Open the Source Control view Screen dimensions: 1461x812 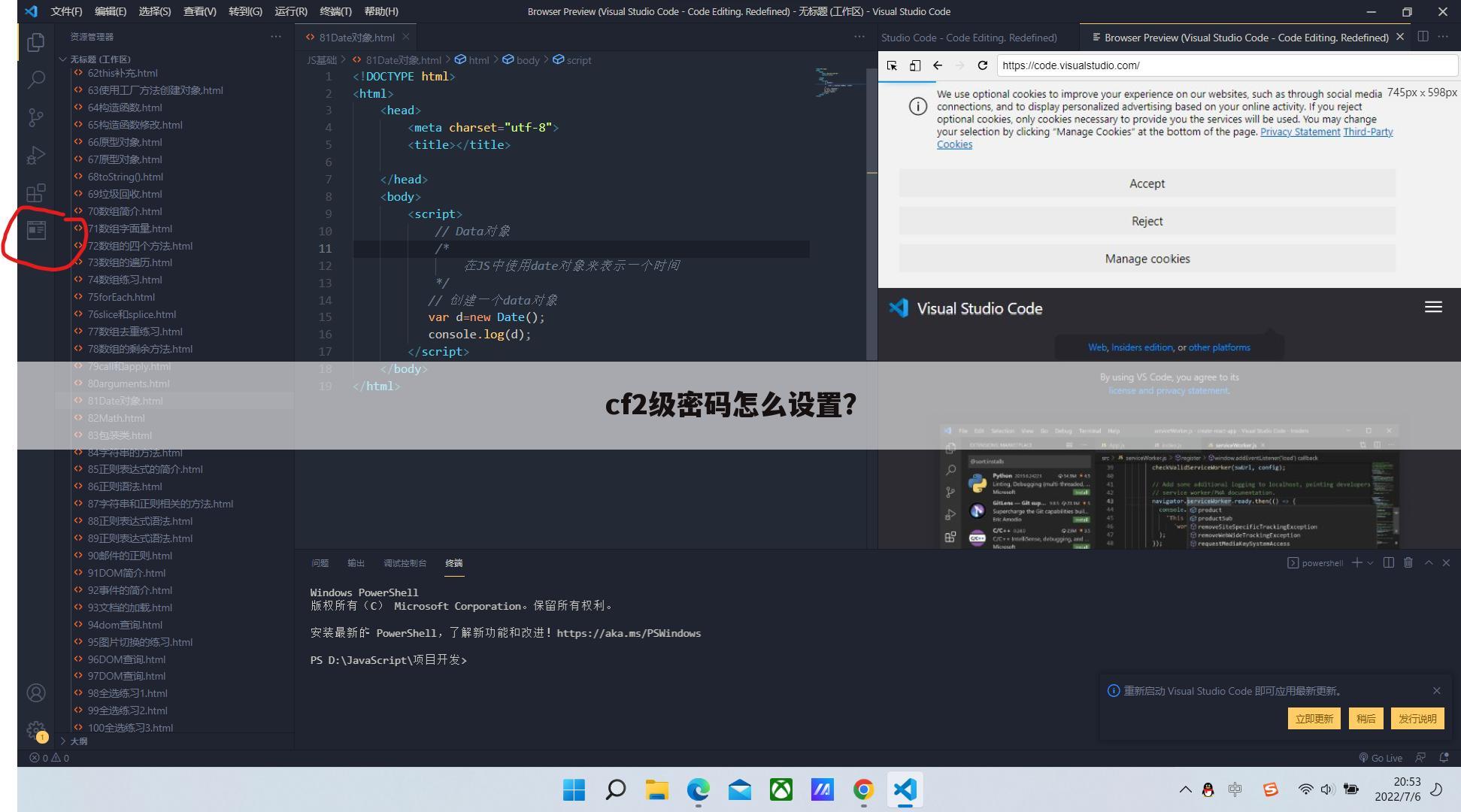click(x=35, y=117)
